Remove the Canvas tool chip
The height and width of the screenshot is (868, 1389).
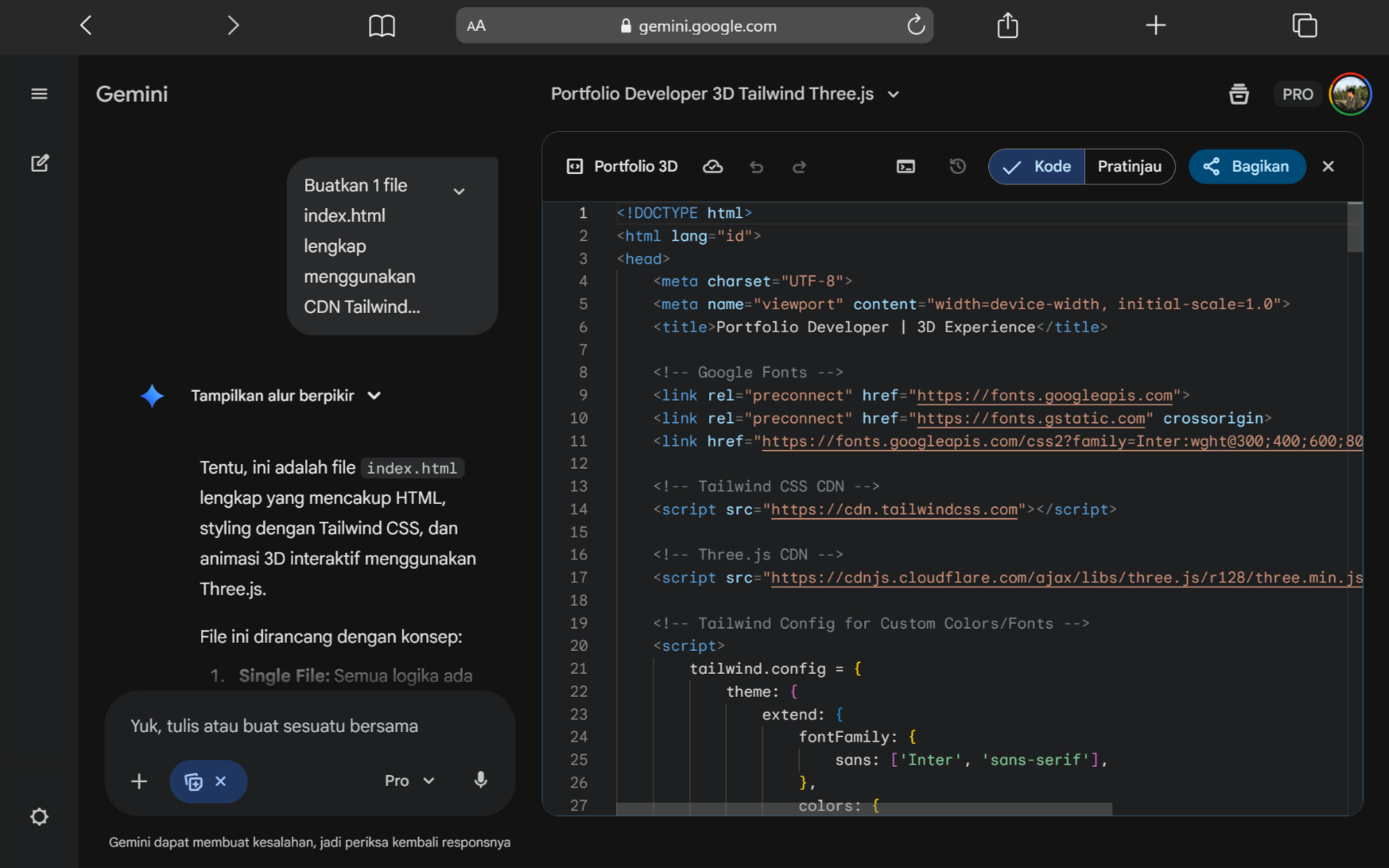(x=221, y=781)
